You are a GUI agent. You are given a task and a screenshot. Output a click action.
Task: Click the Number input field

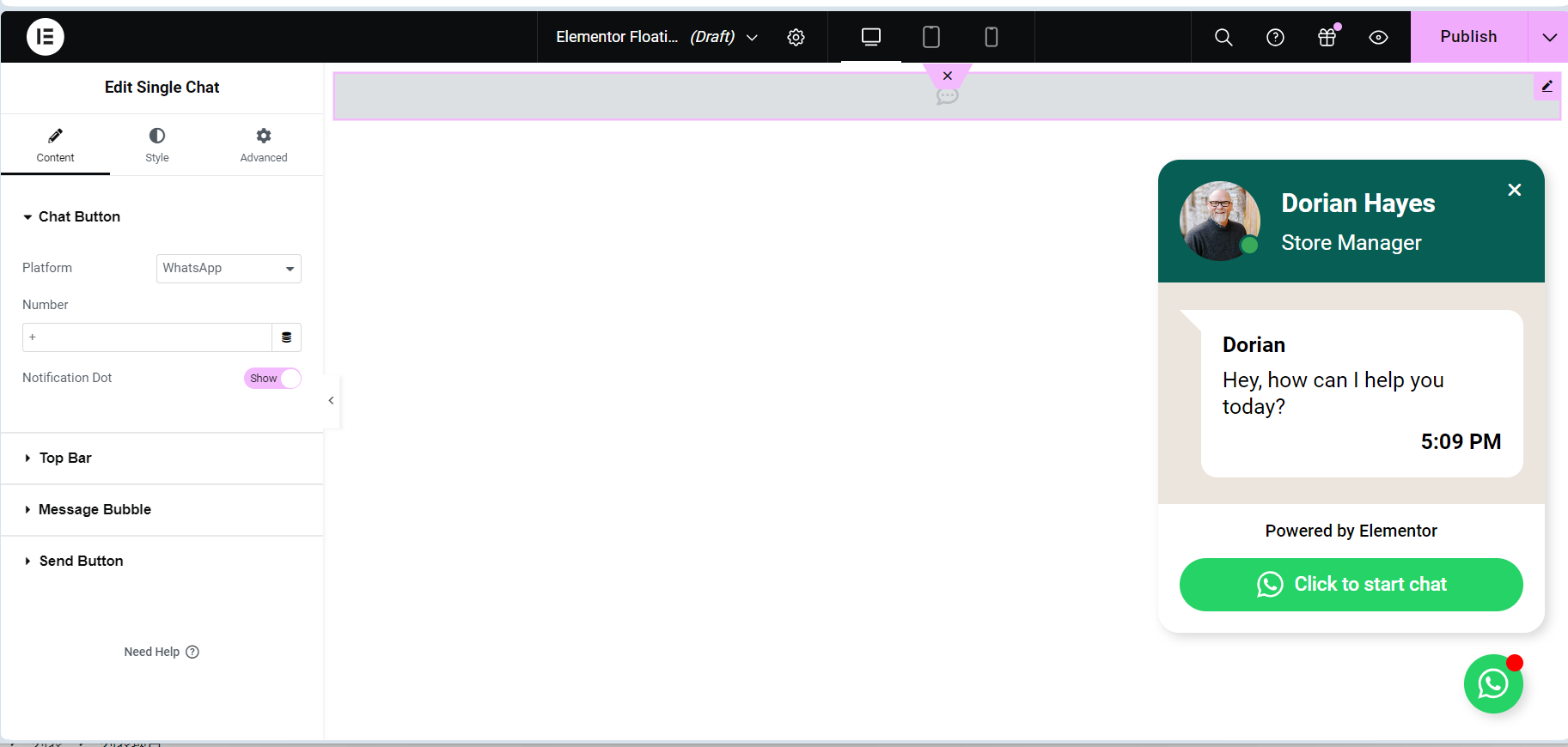(x=147, y=337)
